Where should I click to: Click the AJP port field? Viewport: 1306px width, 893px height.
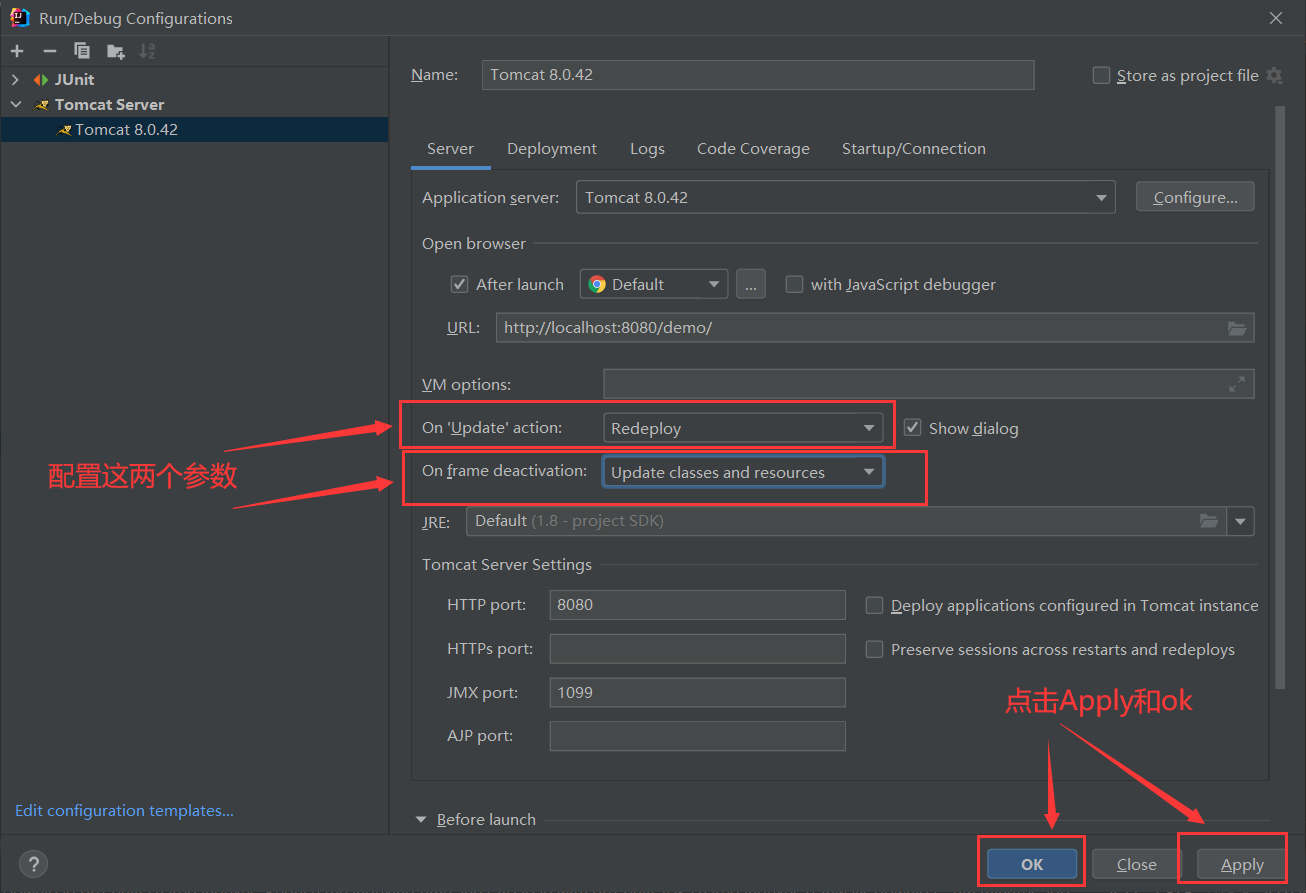tap(698, 736)
